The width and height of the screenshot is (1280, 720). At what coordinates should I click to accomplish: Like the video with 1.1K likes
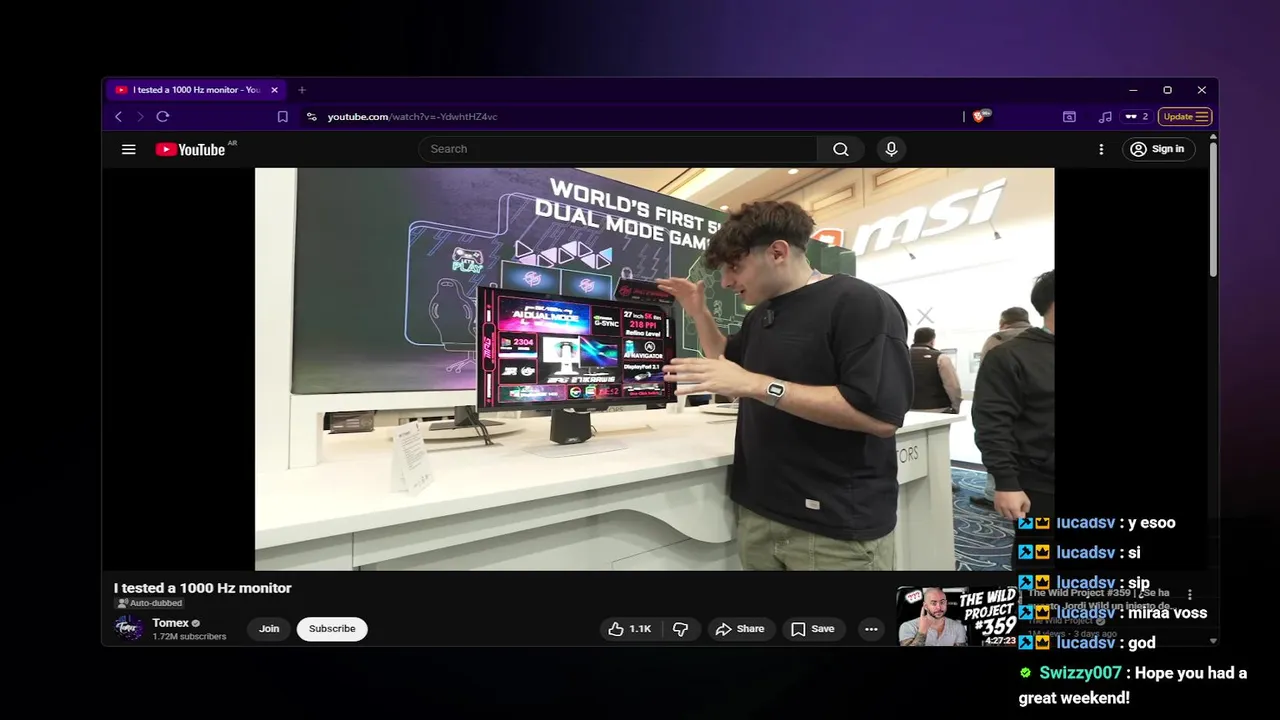coord(630,629)
